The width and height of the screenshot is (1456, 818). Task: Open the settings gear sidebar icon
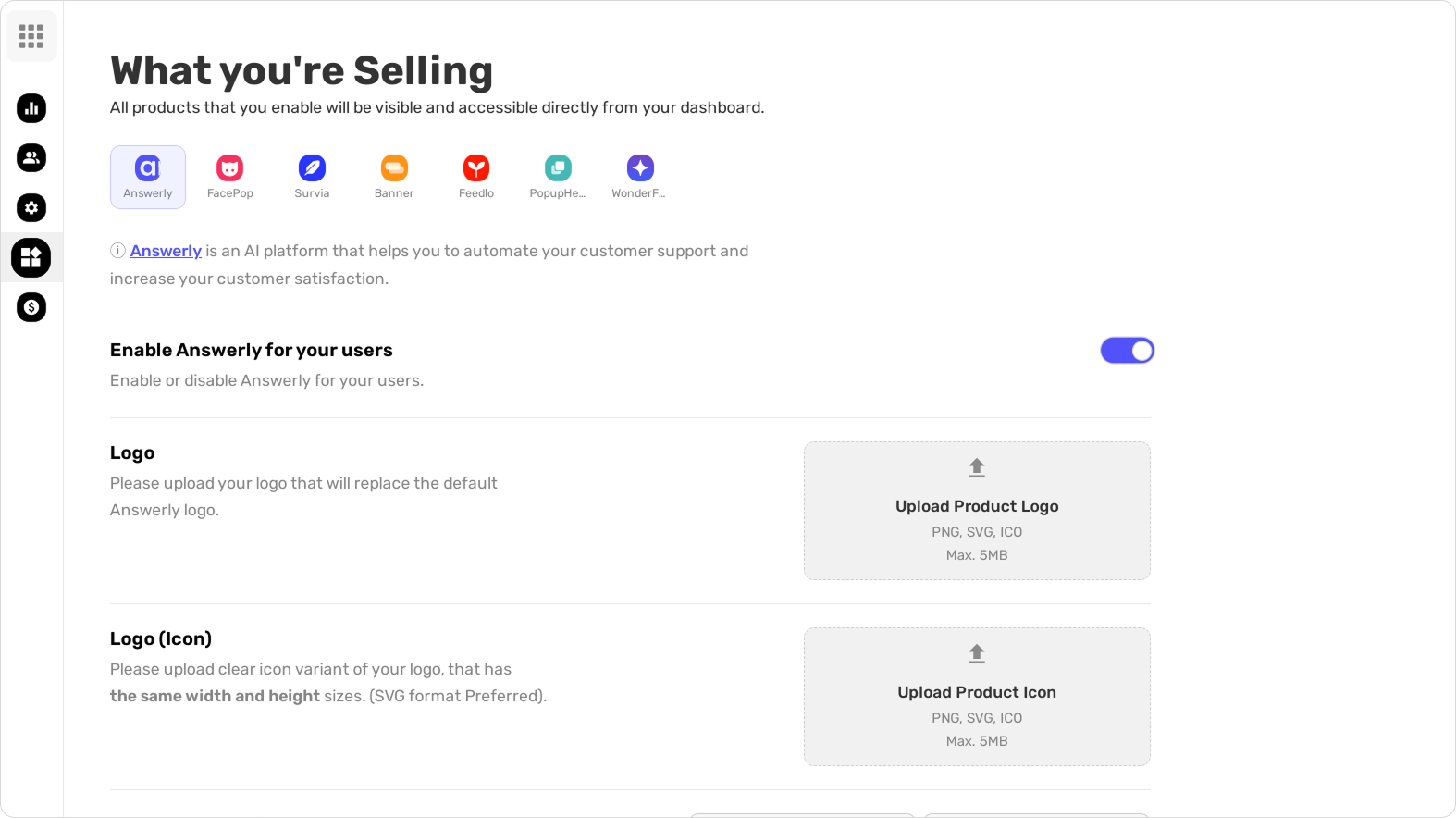(31, 207)
